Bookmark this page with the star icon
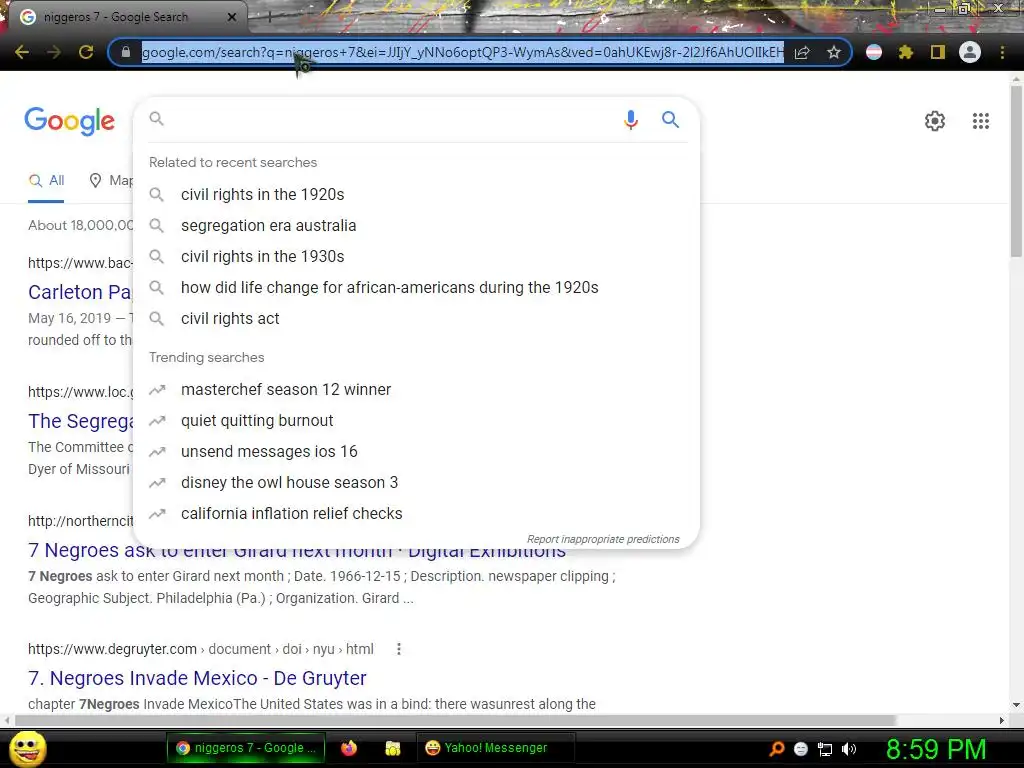 833,52
